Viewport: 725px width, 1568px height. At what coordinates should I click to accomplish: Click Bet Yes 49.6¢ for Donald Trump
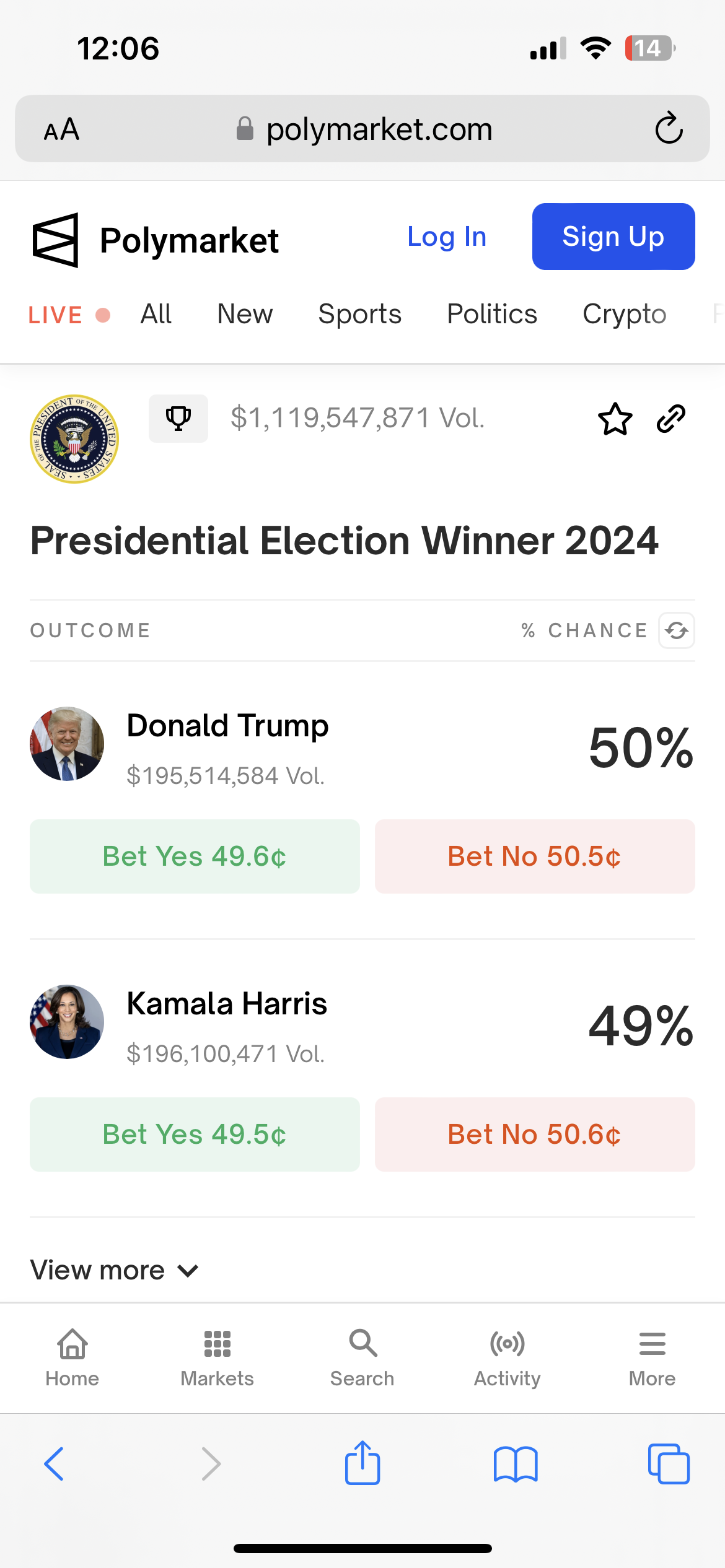tap(195, 856)
